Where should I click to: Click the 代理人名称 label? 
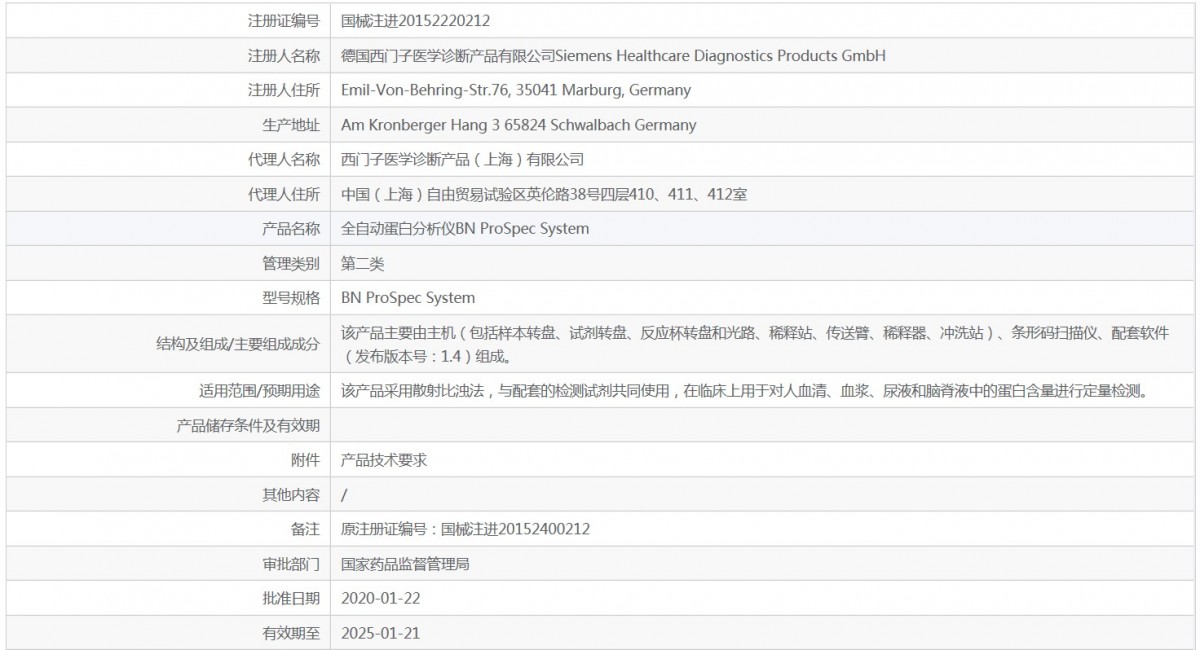(284, 159)
